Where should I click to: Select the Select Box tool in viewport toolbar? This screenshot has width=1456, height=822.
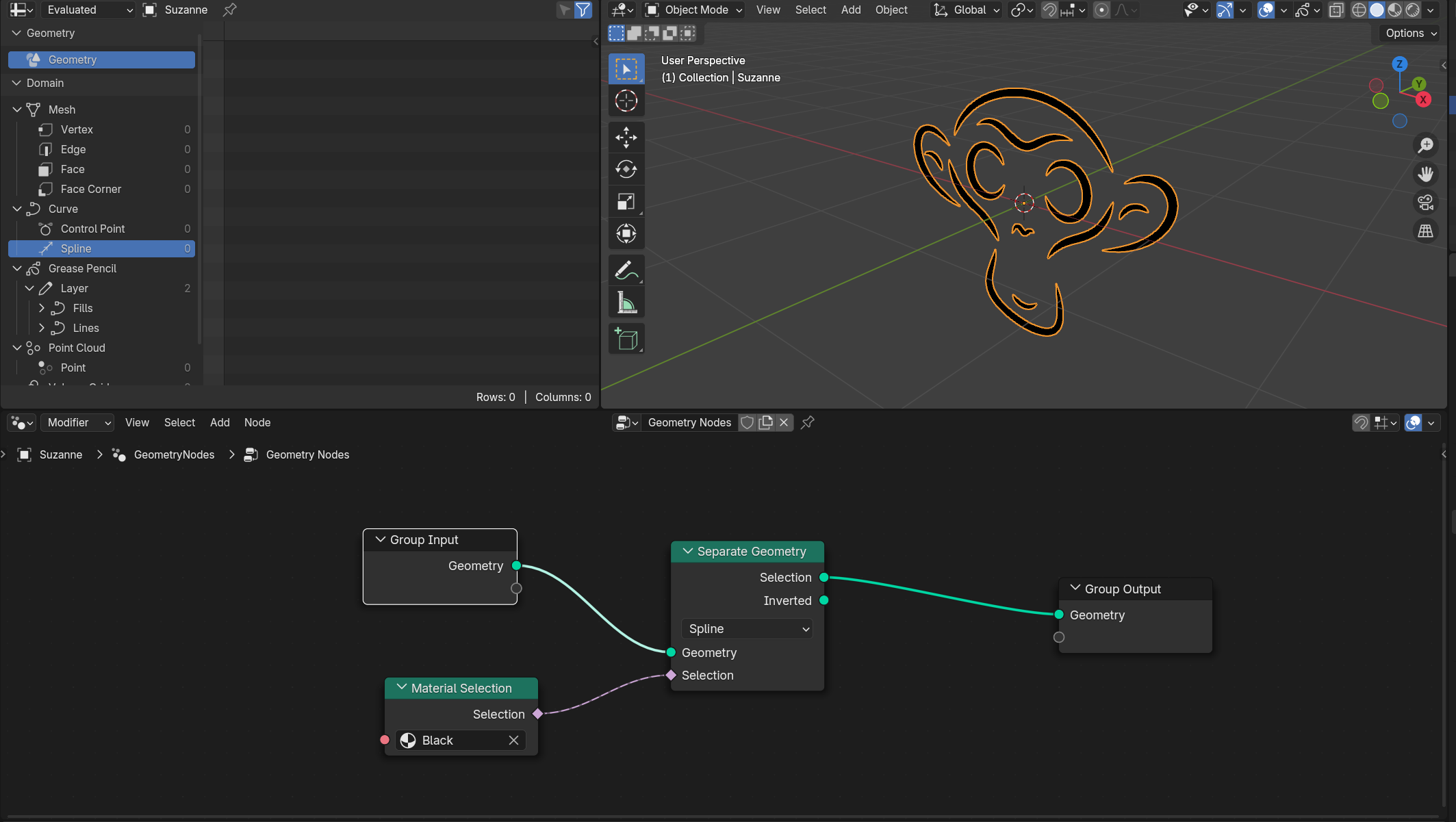point(626,69)
